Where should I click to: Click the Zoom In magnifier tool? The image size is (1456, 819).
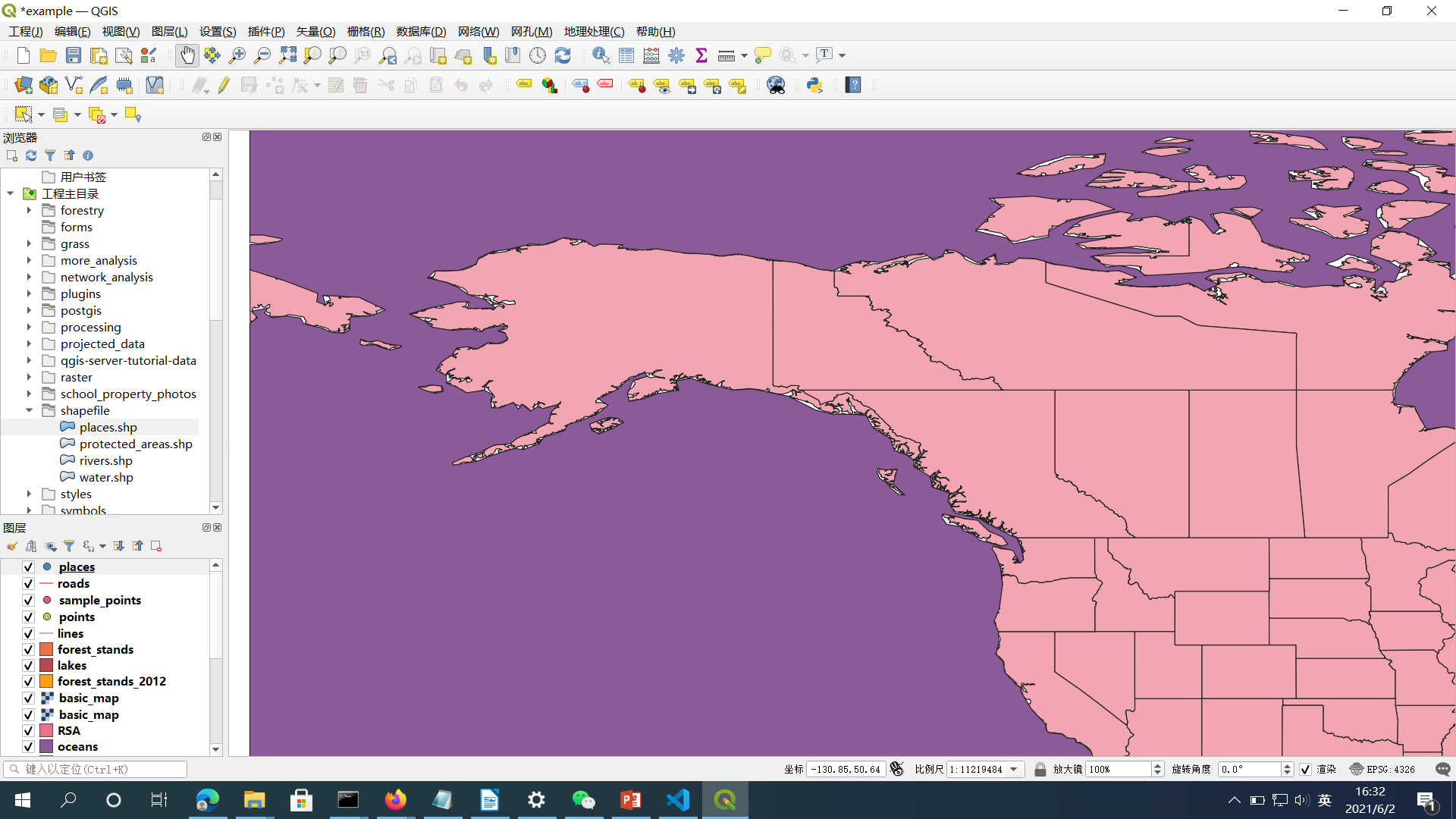(237, 55)
